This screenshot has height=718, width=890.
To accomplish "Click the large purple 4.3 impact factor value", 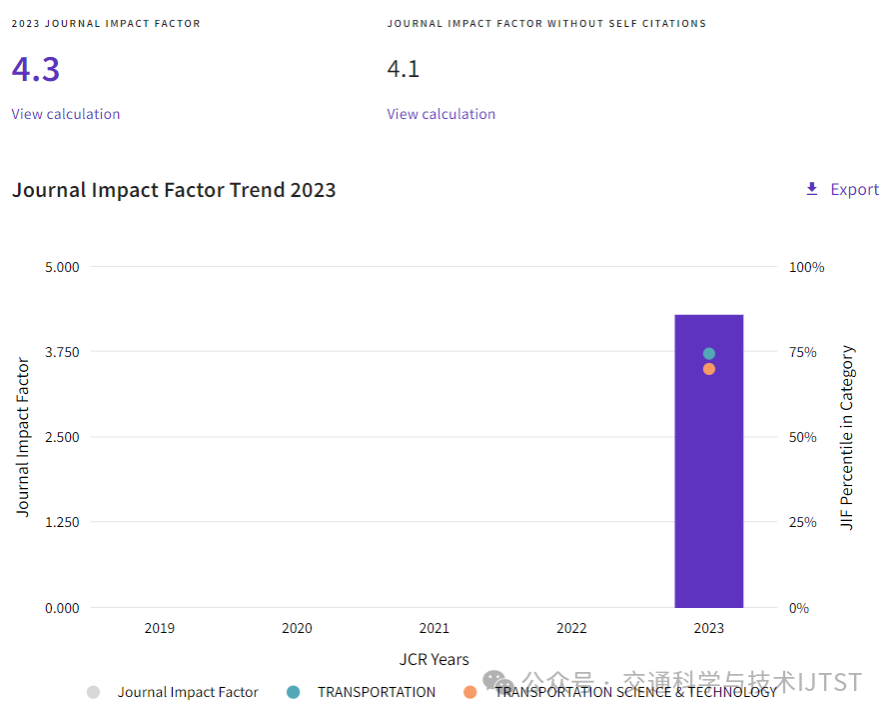I will click(36, 69).
